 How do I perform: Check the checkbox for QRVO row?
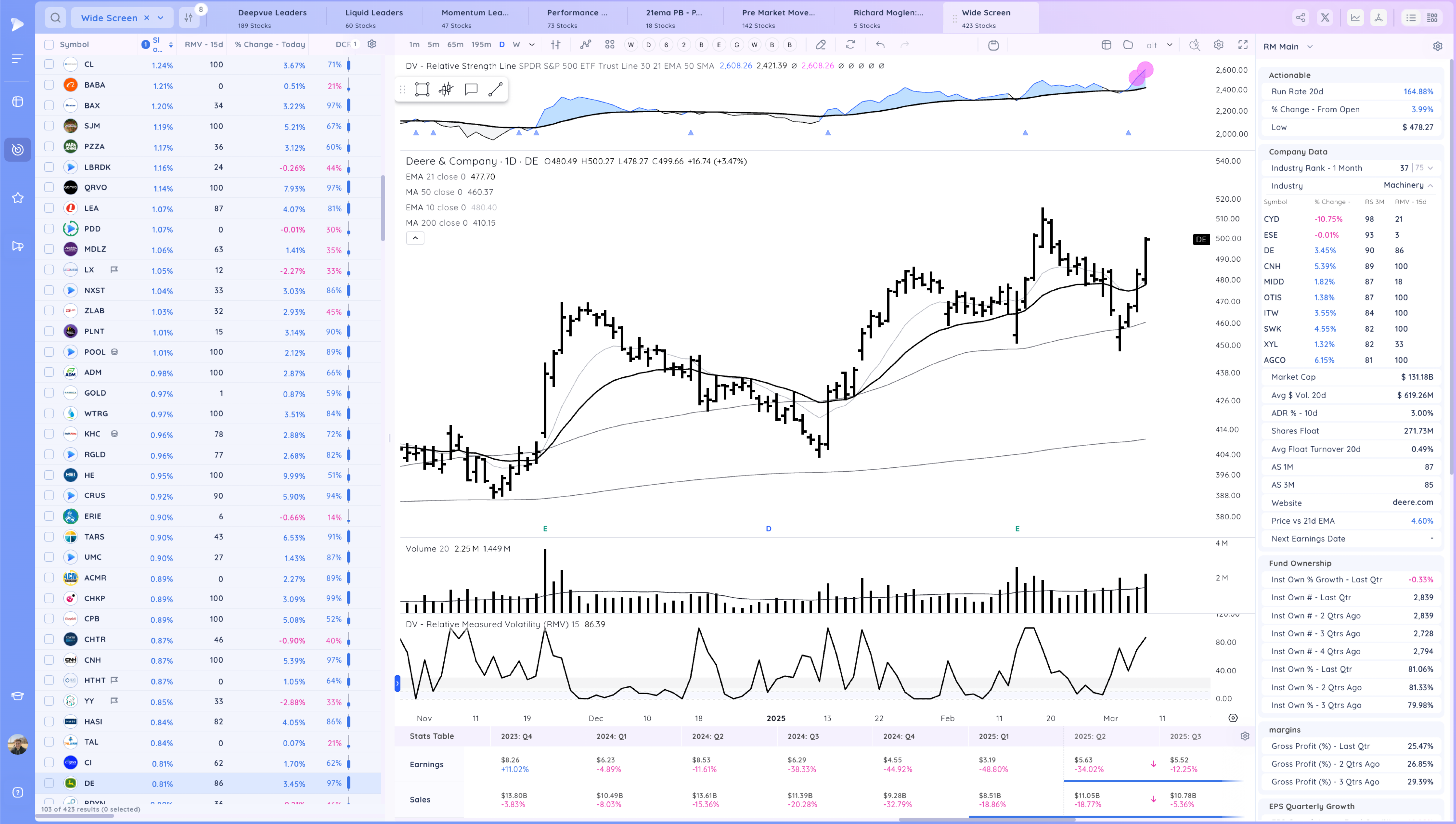point(49,187)
